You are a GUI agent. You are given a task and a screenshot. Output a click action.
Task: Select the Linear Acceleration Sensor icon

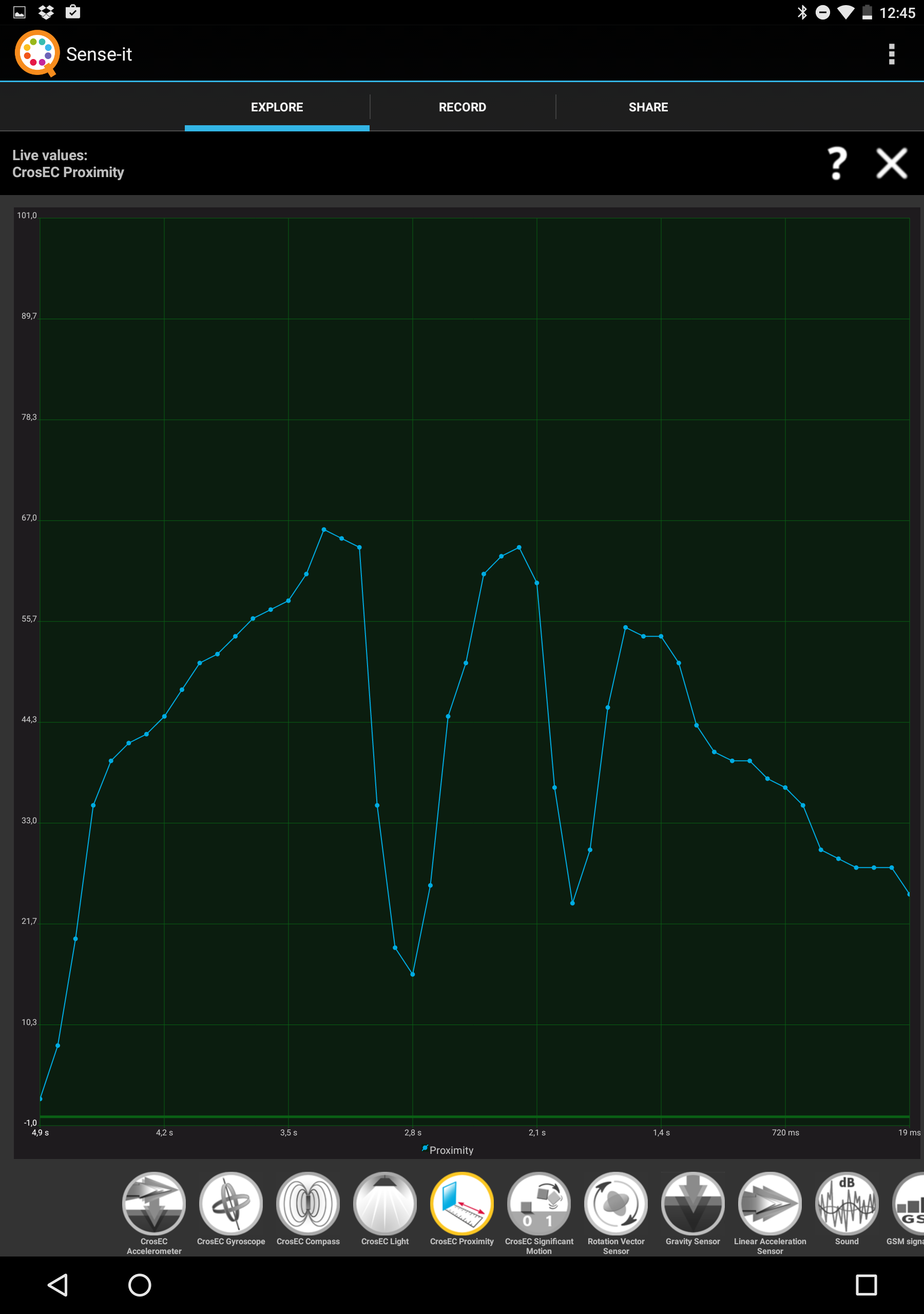point(770,1204)
